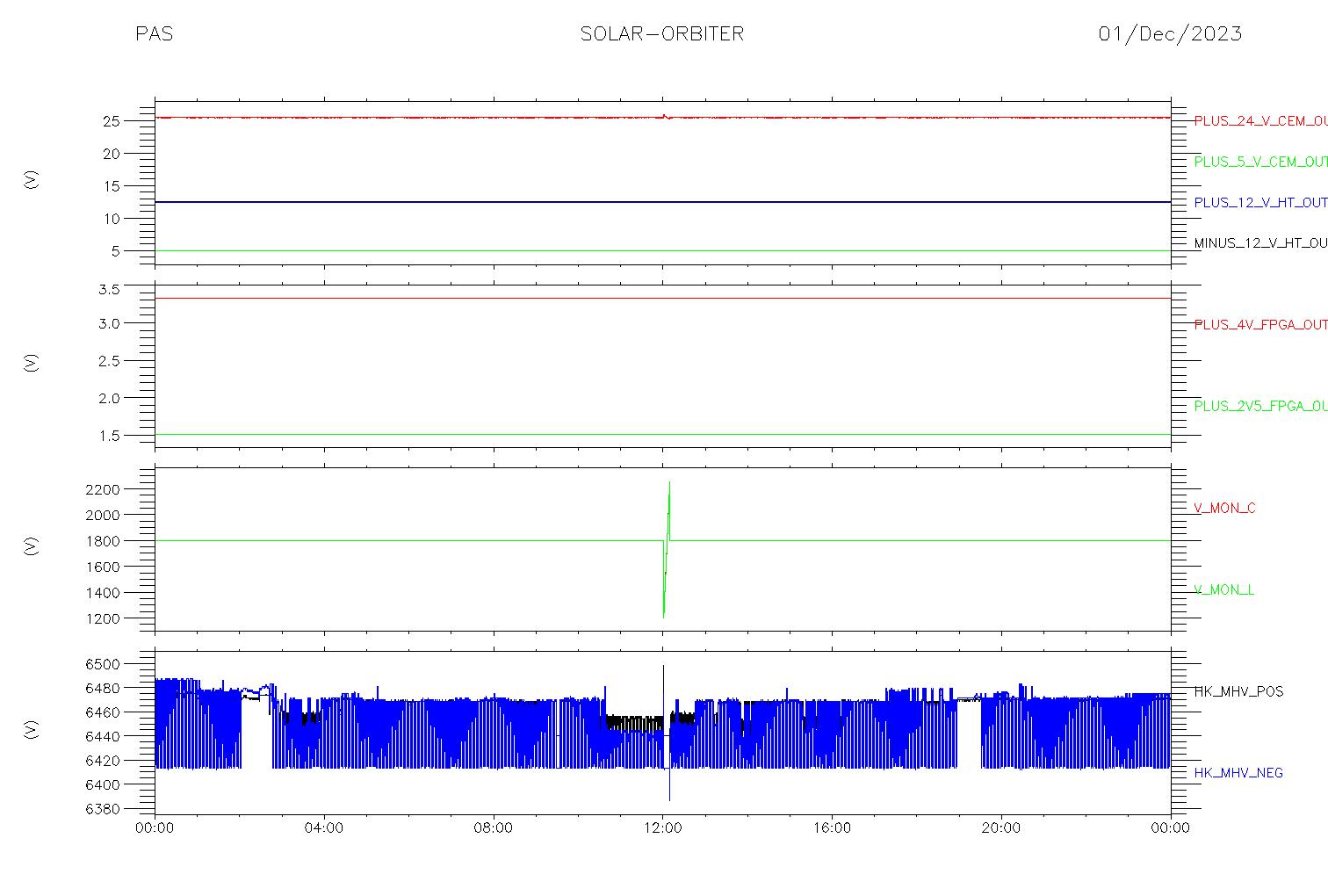The height and width of the screenshot is (896, 1328).
Task: Click the 20:00 time axis label
Action: point(1001,828)
